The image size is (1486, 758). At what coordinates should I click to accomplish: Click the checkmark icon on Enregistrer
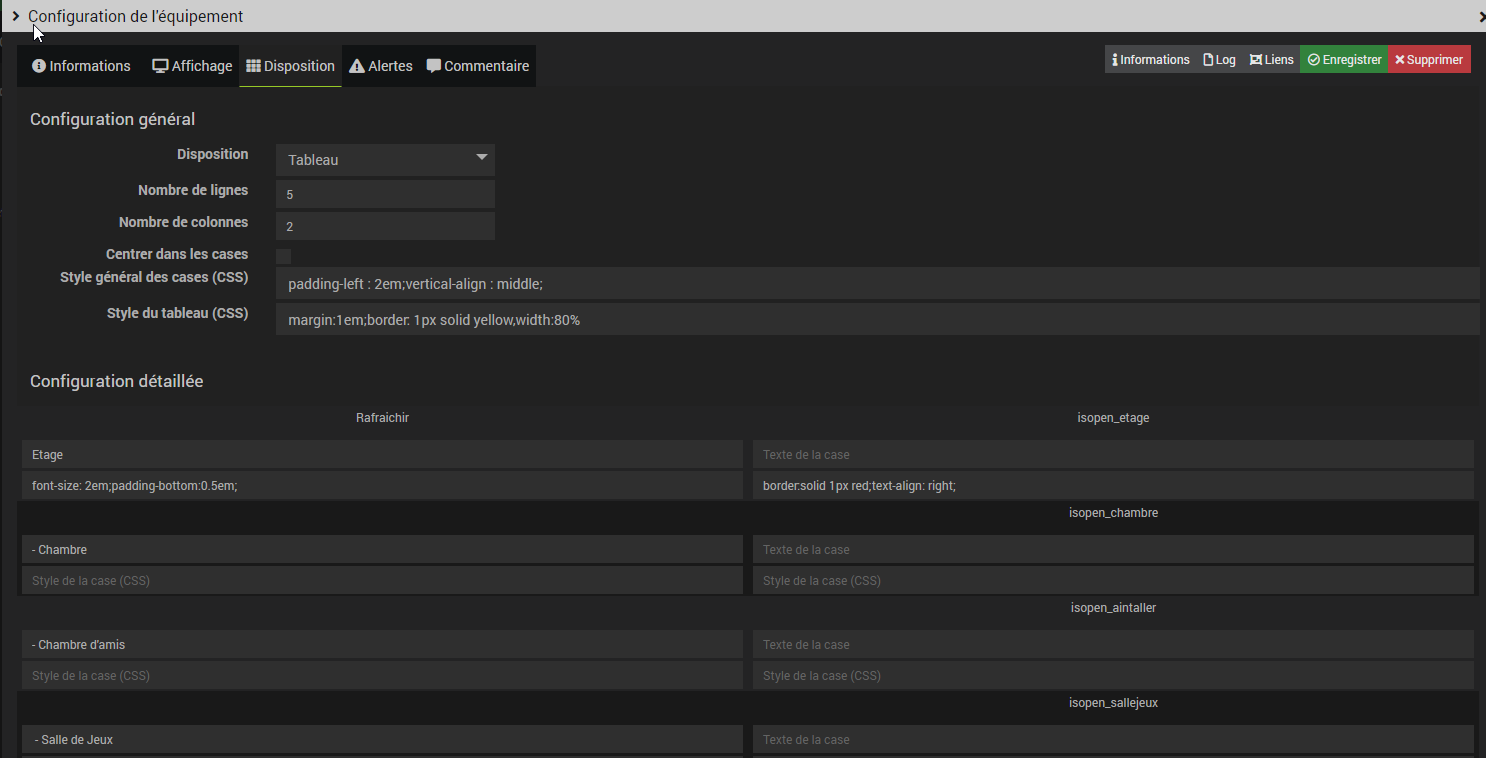pos(1313,60)
